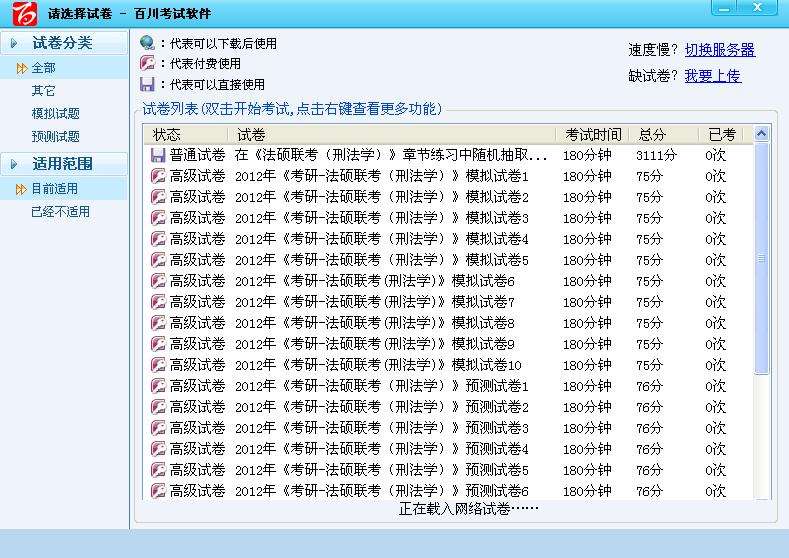Select the 全部 category
Viewport: 789px width, 558px height.
click(43, 68)
